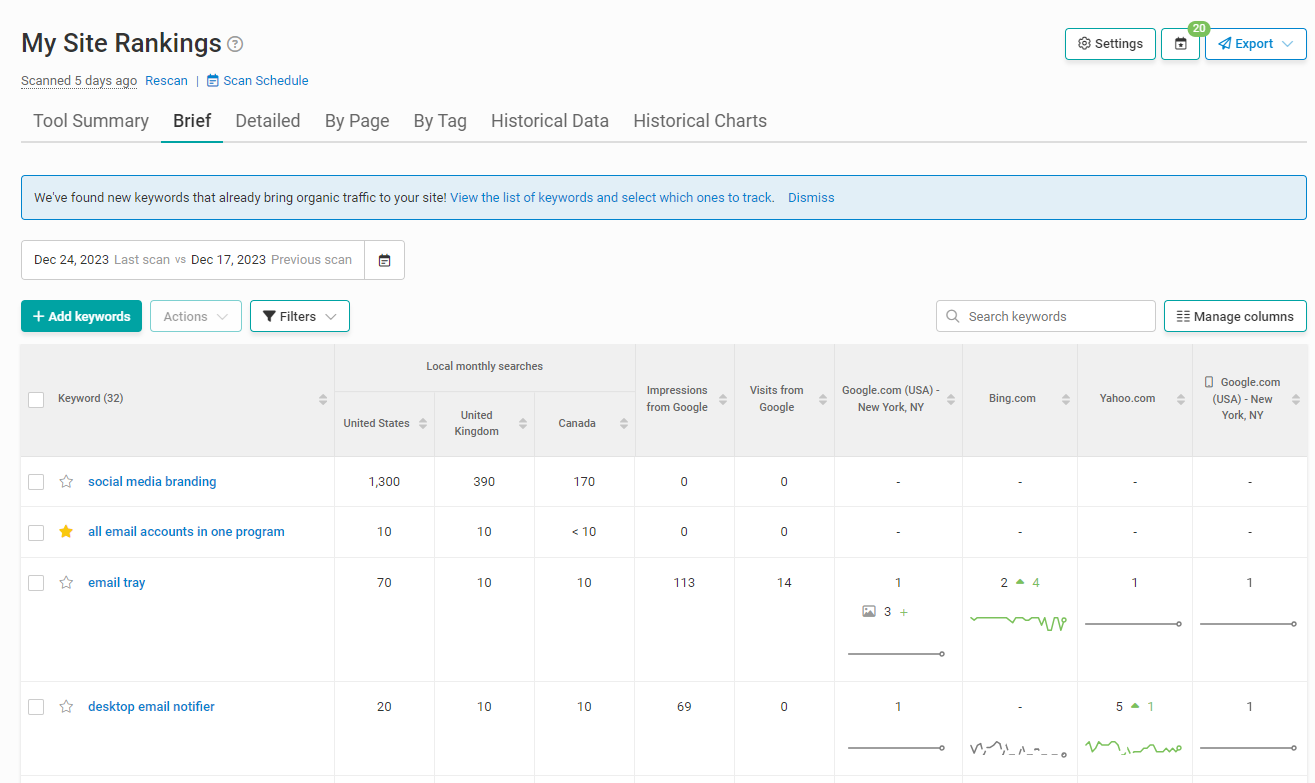Star the social media branding keyword
1315x783 pixels.
coord(66,481)
